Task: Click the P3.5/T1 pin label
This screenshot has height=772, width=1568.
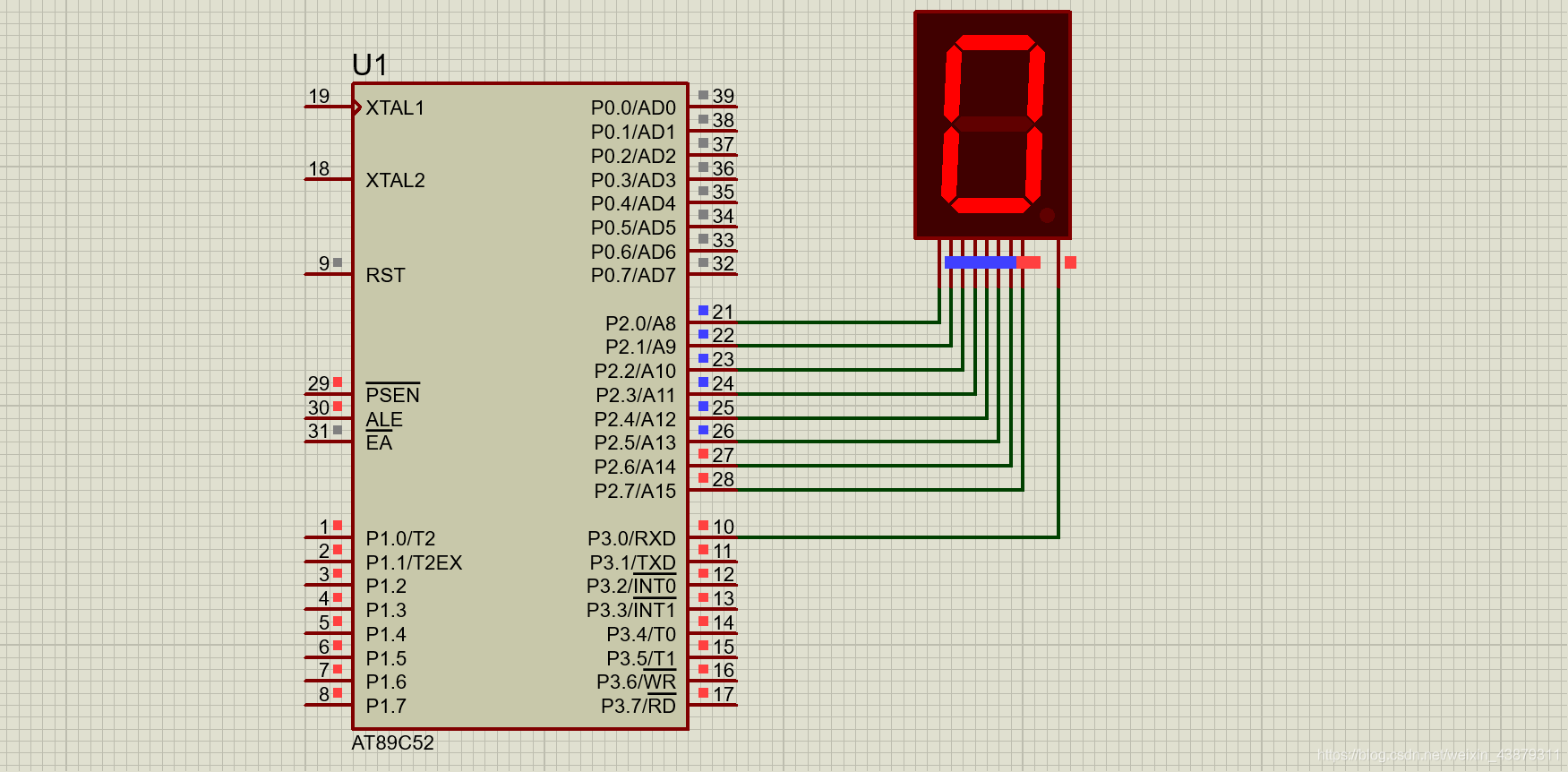Action: 641,658
